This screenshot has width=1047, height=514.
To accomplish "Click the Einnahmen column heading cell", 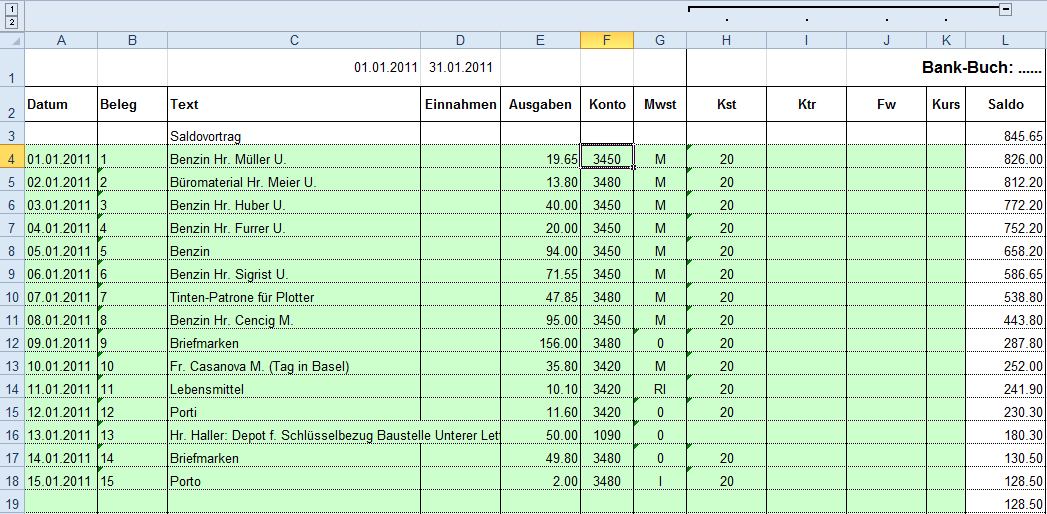I will (460, 105).
